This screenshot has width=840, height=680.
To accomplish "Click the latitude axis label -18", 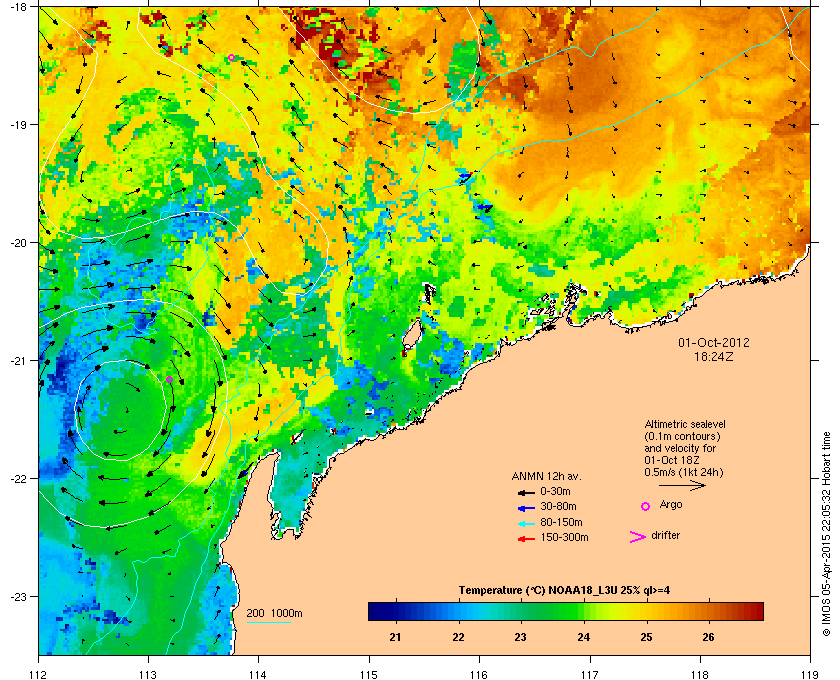I will pyautogui.click(x=17, y=7).
